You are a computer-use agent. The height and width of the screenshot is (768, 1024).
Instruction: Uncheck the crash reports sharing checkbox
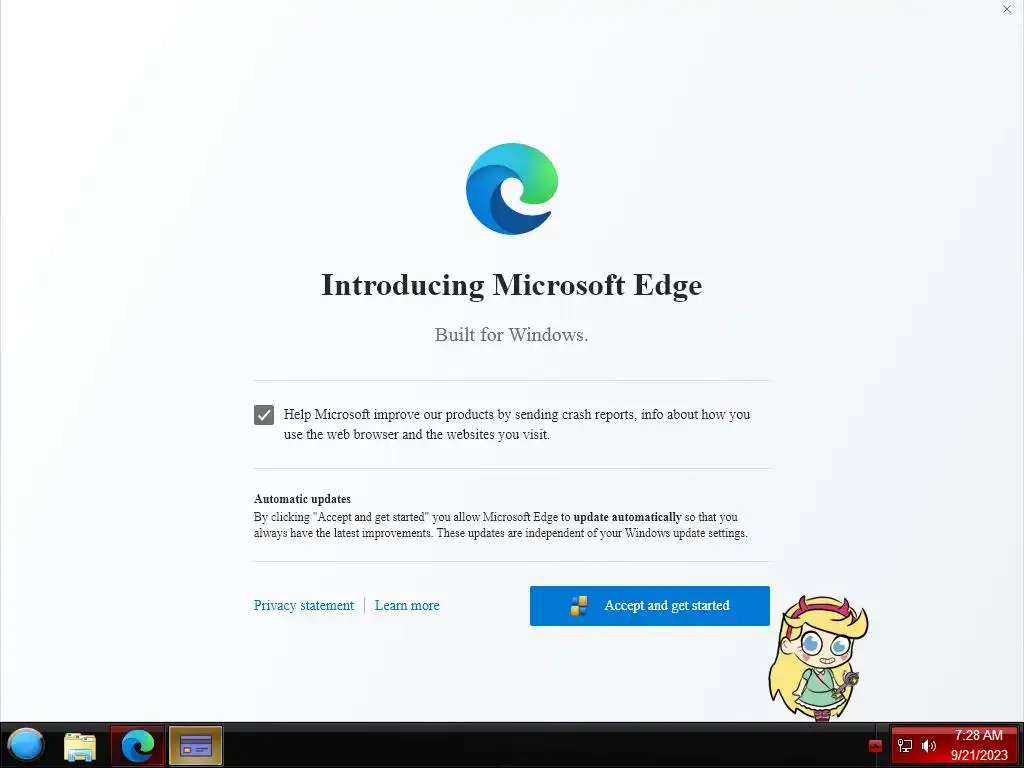tap(264, 415)
